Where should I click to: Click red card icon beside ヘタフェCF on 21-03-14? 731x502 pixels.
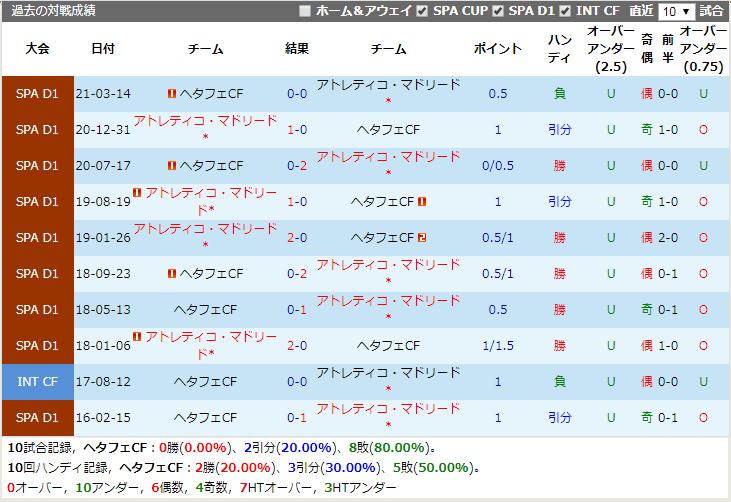click(172, 93)
